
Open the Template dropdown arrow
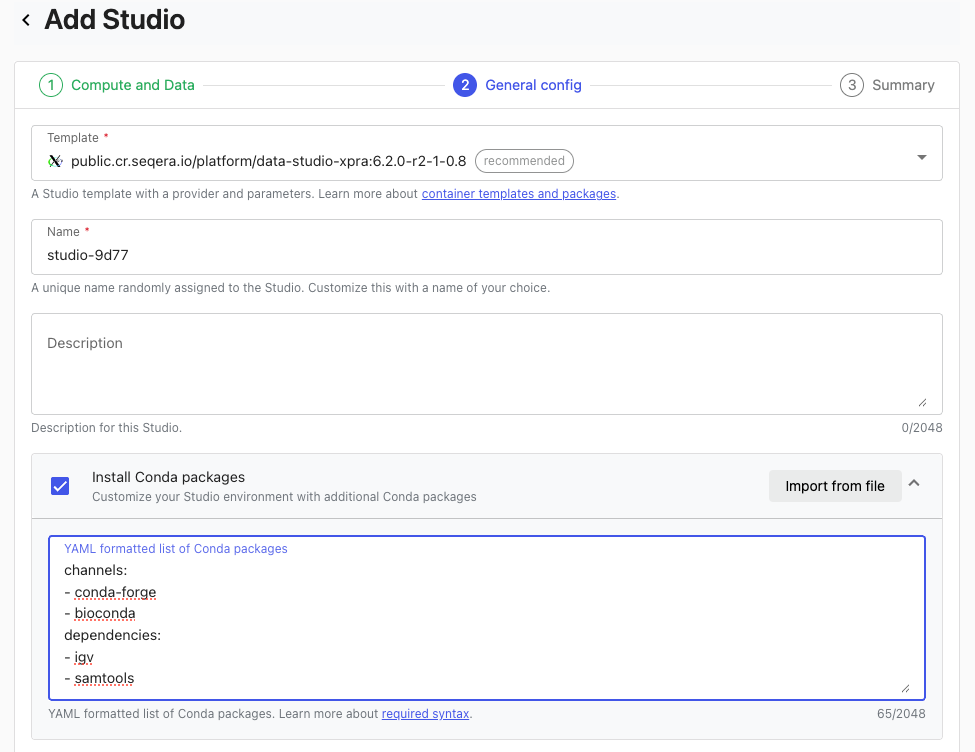pyautogui.click(x=921, y=158)
